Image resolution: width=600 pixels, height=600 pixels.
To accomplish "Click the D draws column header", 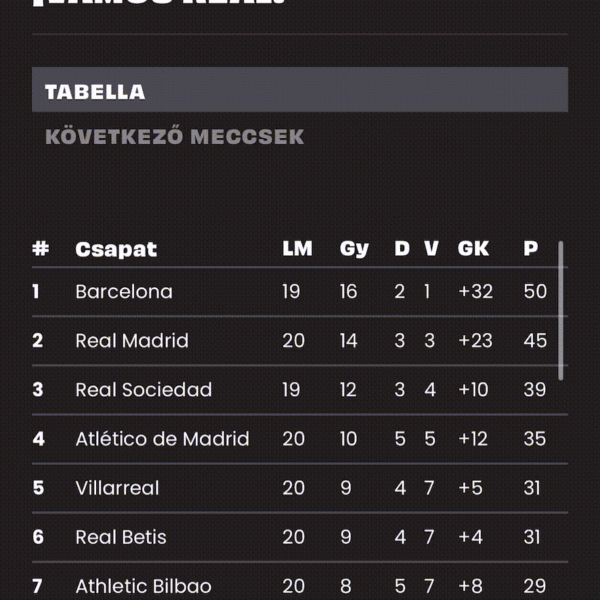I will tap(402, 249).
